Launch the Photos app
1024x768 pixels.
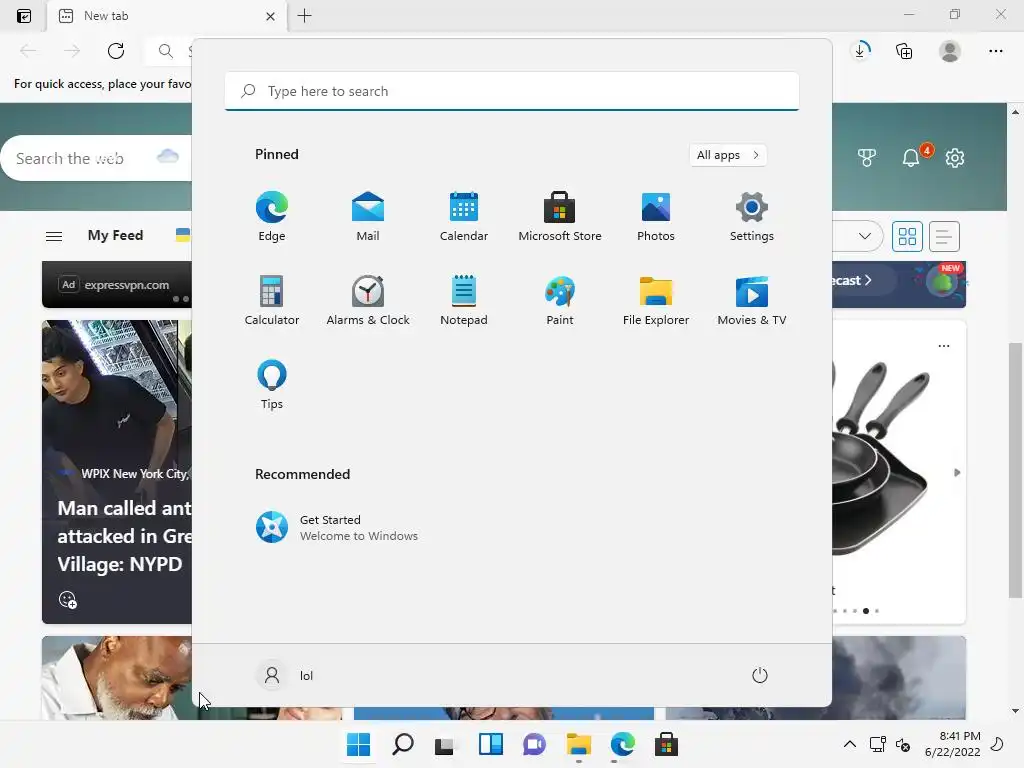tap(656, 217)
